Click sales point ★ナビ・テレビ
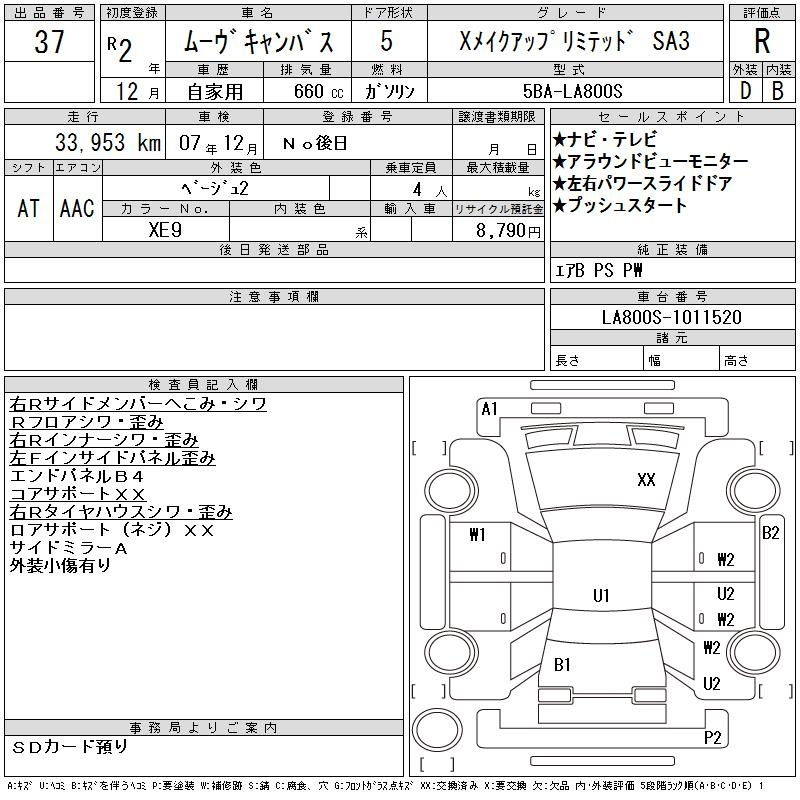Viewport: 800px width, 800px height. [x=605, y=140]
